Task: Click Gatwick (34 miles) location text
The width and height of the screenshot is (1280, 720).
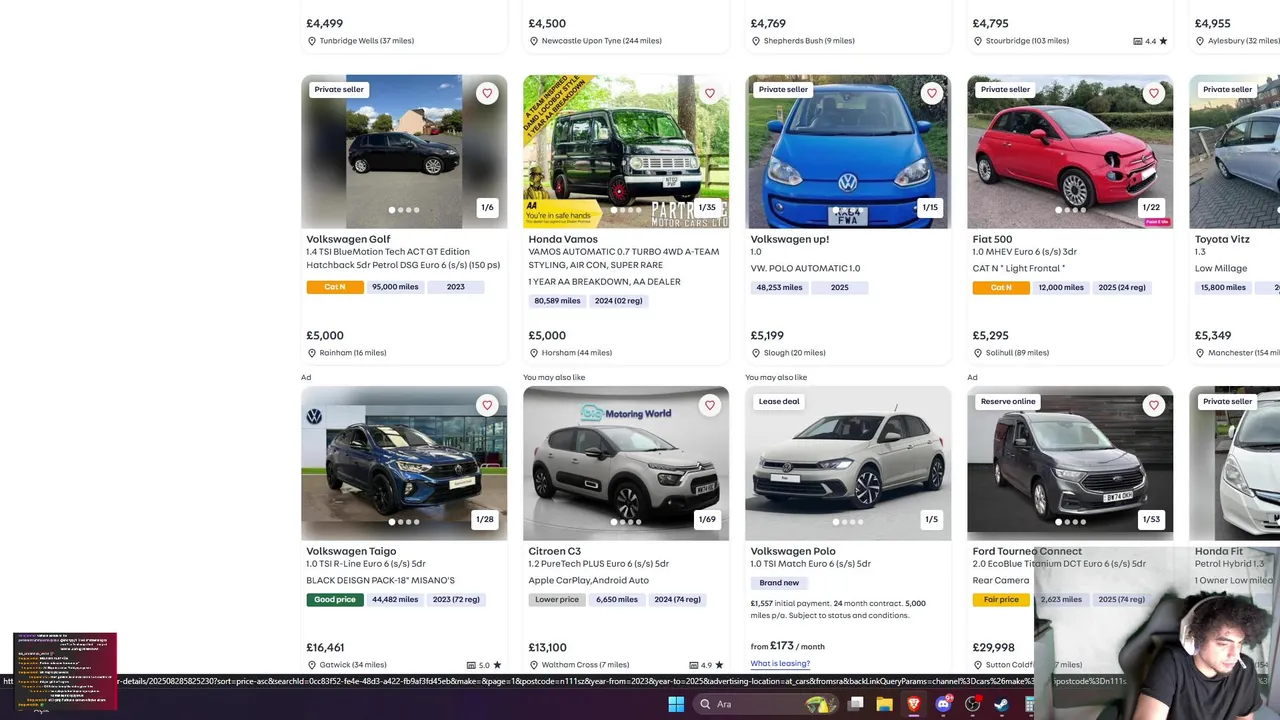Action: pyautogui.click(x=352, y=665)
